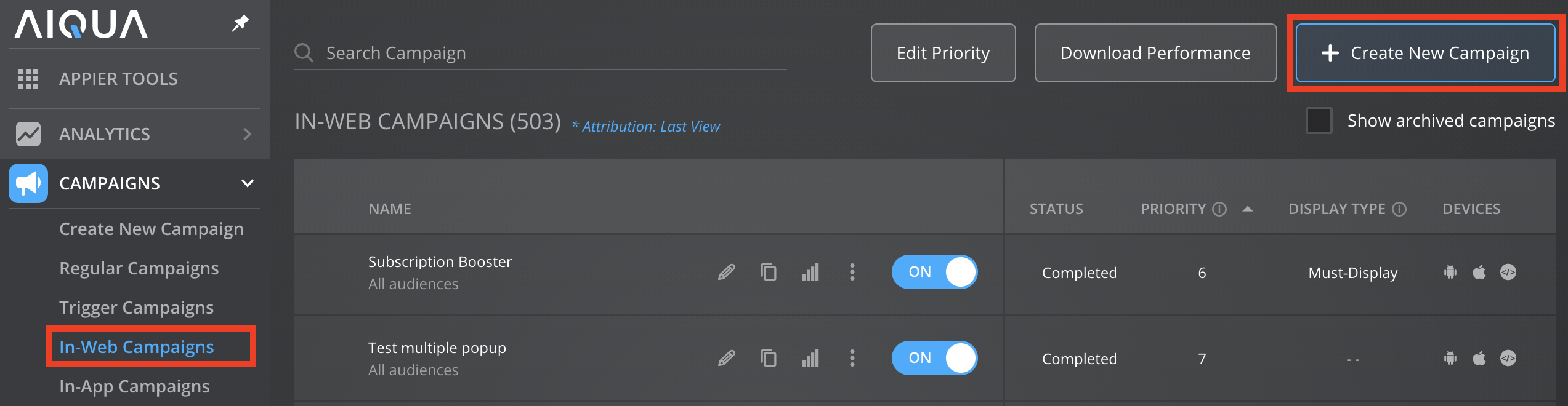
Task: Expand the Analytics sidebar section
Action: point(248,134)
